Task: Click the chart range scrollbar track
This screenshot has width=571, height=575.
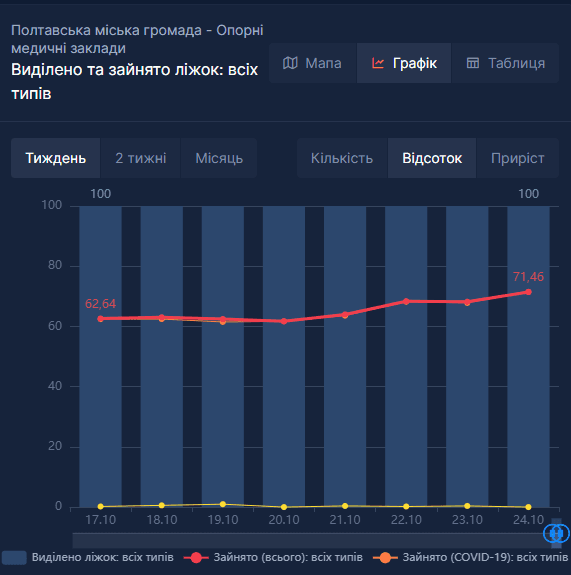Action: 307,541
